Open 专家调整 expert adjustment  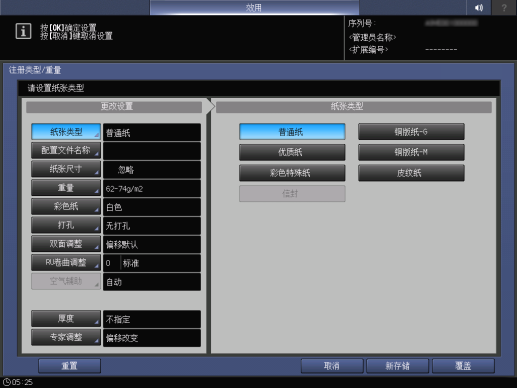pyautogui.click(x=66, y=337)
